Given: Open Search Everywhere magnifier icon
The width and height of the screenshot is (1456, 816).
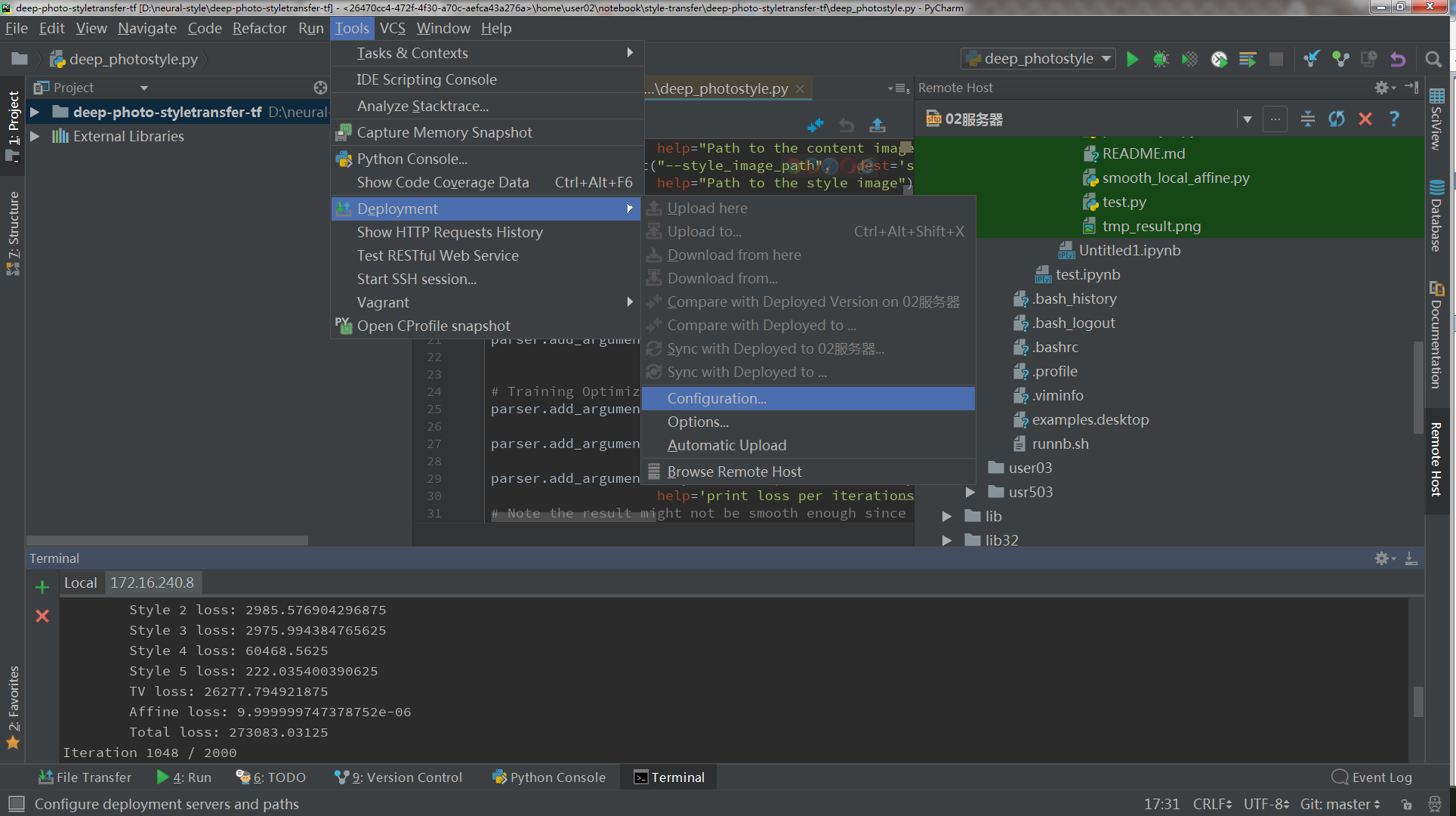Looking at the screenshot, I should (1433, 59).
